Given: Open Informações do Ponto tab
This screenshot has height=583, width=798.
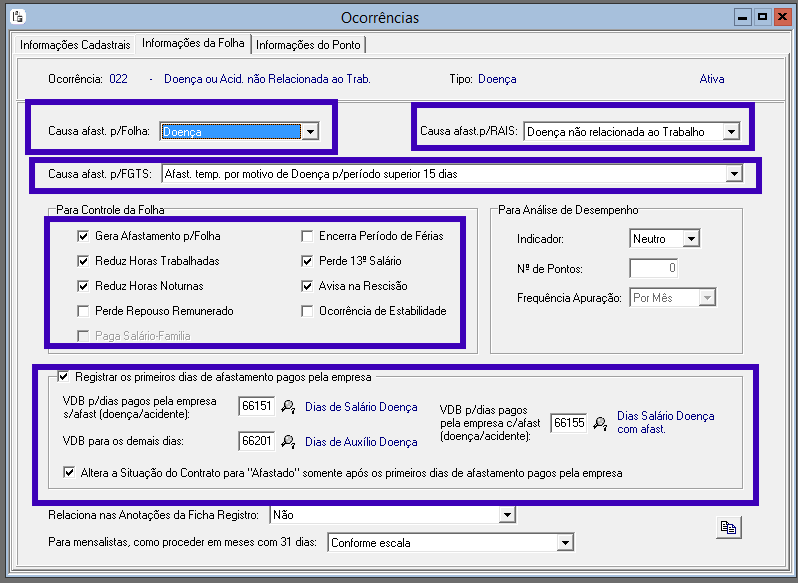Looking at the screenshot, I should [x=309, y=45].
